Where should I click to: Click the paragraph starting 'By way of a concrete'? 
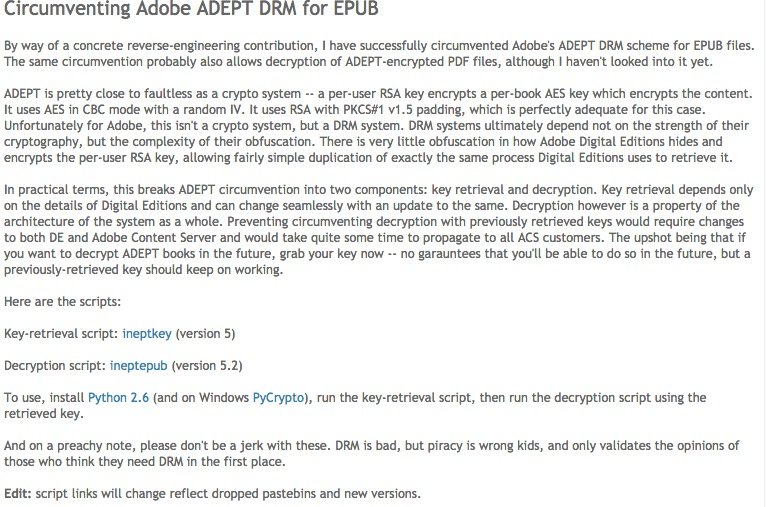coord(379,54)
